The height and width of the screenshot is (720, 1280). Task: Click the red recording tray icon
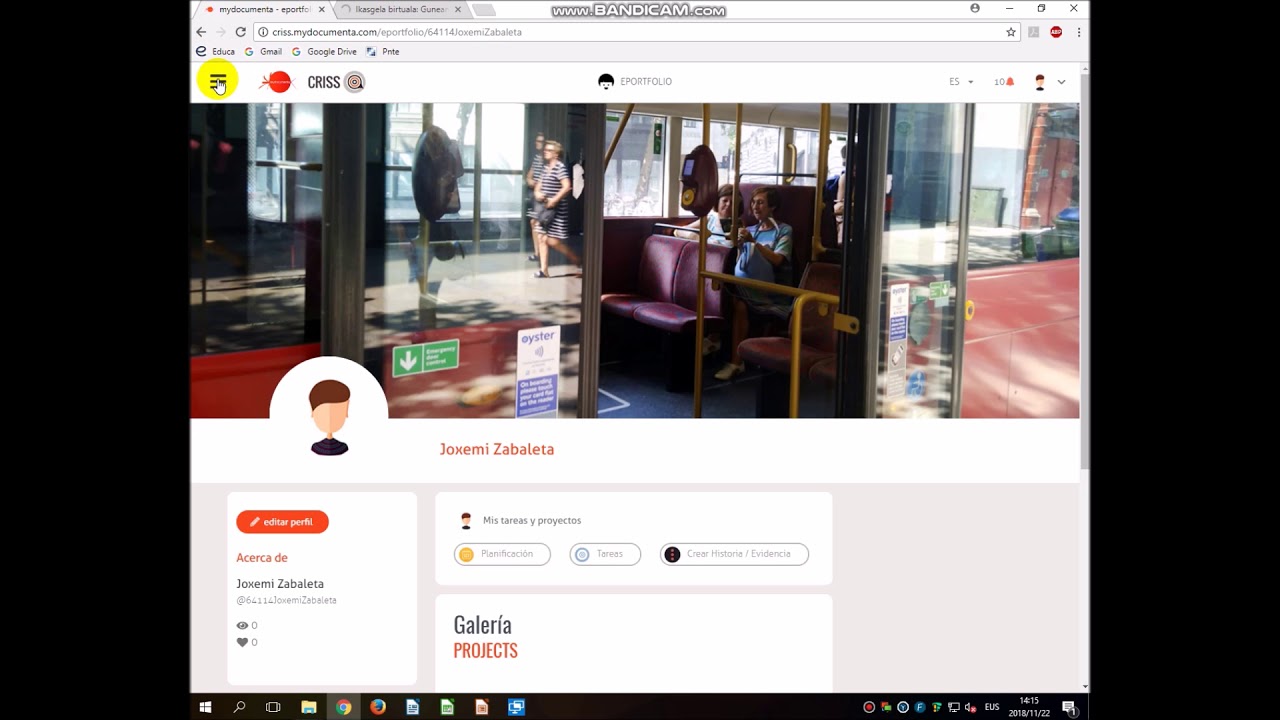pos(869,707)
